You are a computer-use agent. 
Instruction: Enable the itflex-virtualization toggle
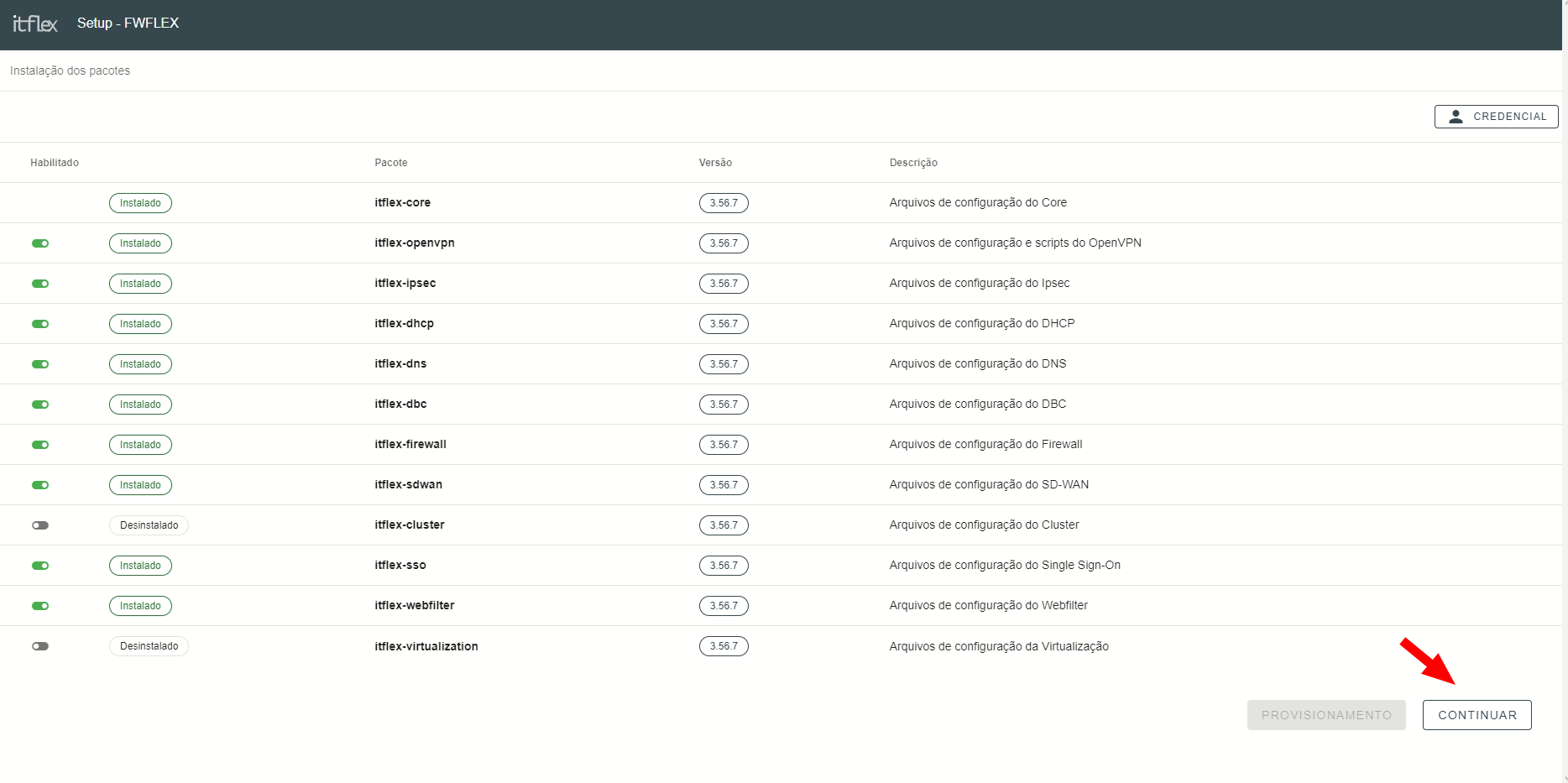tap(40, 646)
